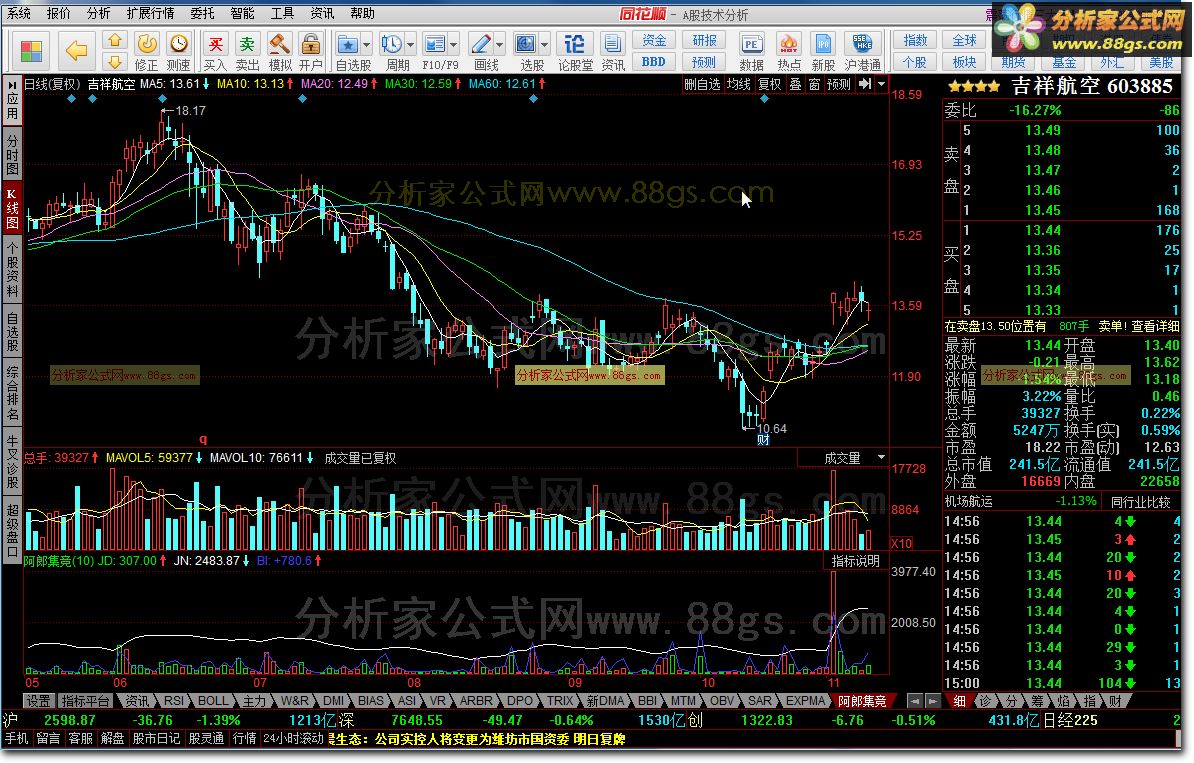Toggle 删自选 remove from watchlist
Screen dimensions: 1194x763
pos(702,84)
